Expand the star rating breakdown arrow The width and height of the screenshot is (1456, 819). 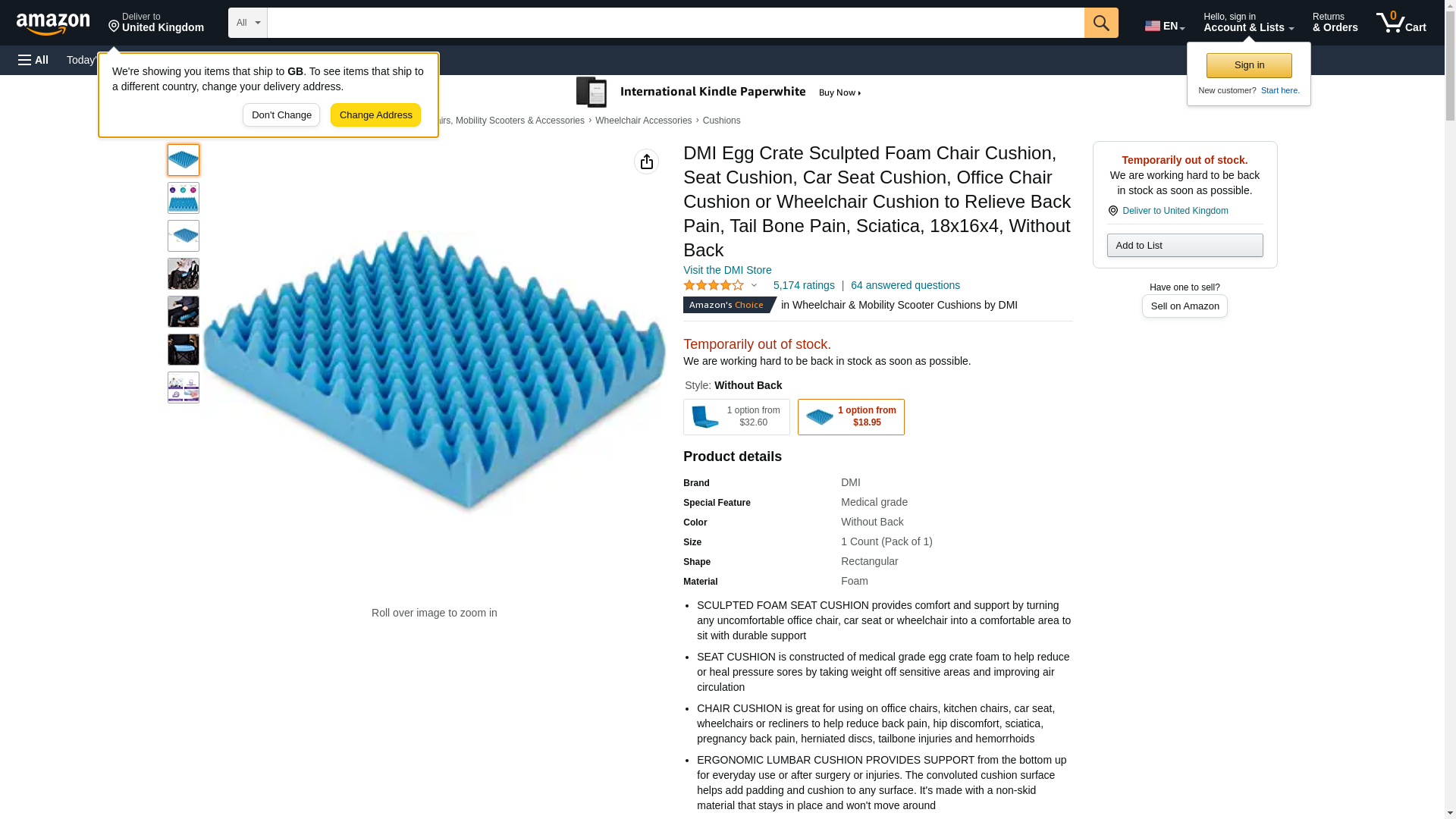point(754,286)
